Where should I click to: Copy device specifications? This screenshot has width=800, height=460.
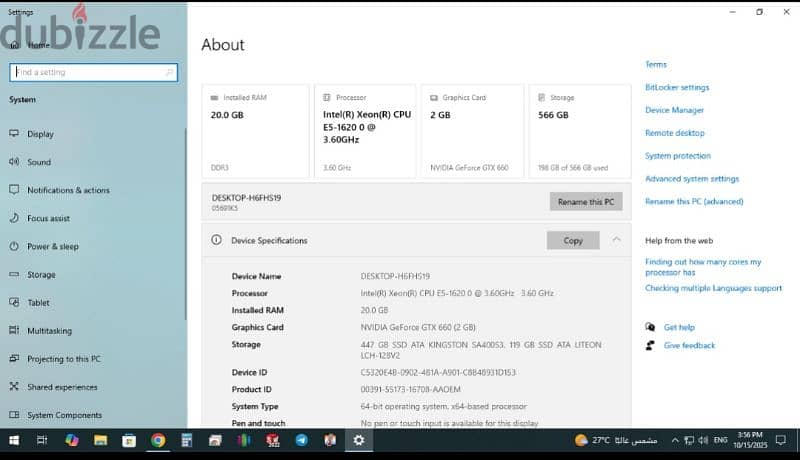point(573,240)
